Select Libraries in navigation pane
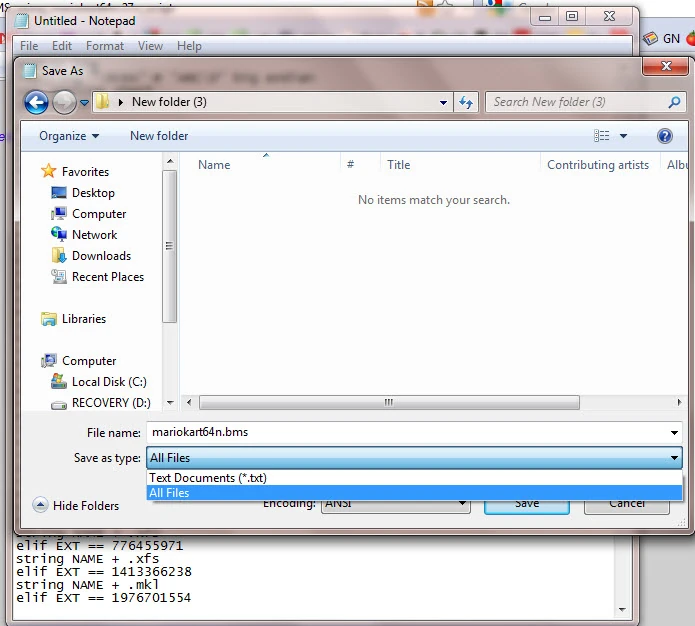 (84, 319)
